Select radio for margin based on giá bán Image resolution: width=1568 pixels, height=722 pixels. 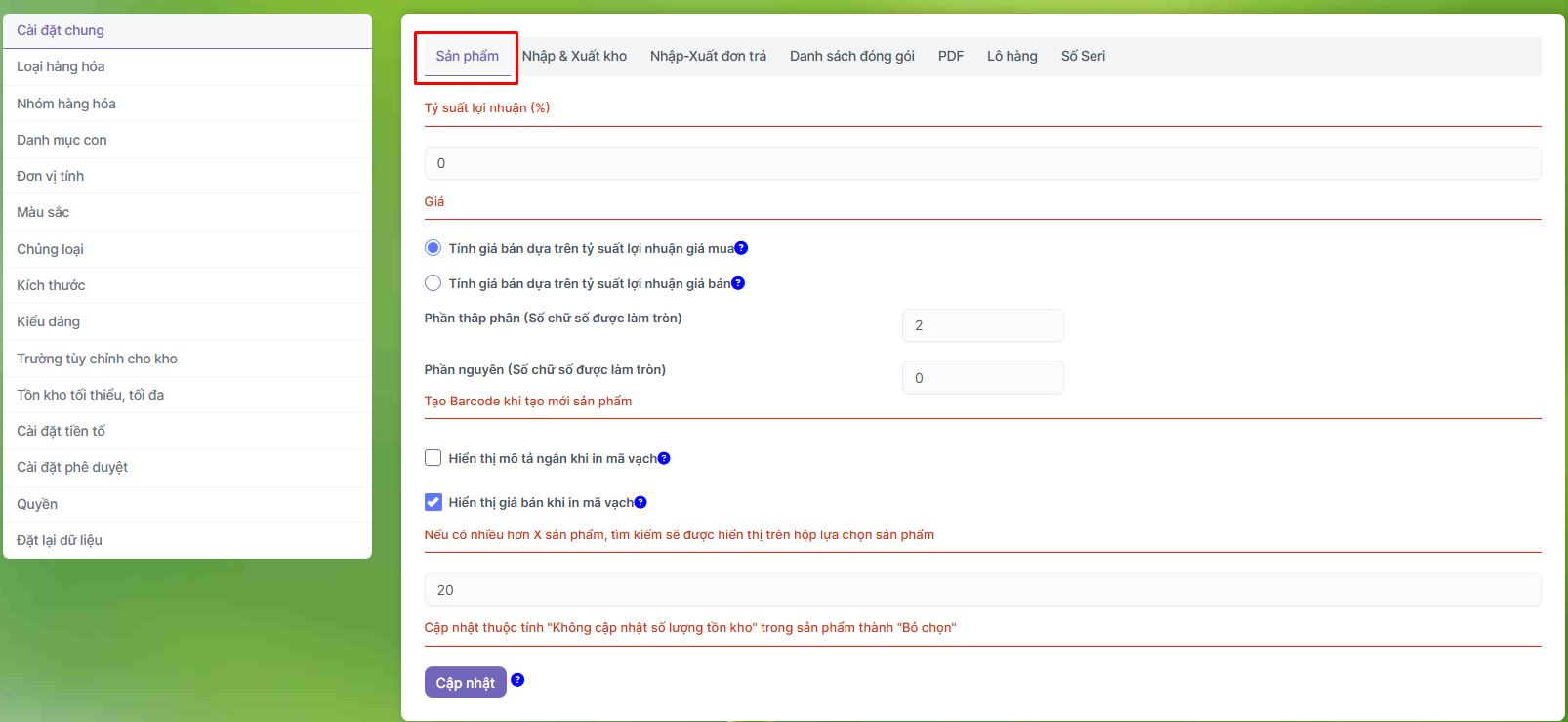433,283
